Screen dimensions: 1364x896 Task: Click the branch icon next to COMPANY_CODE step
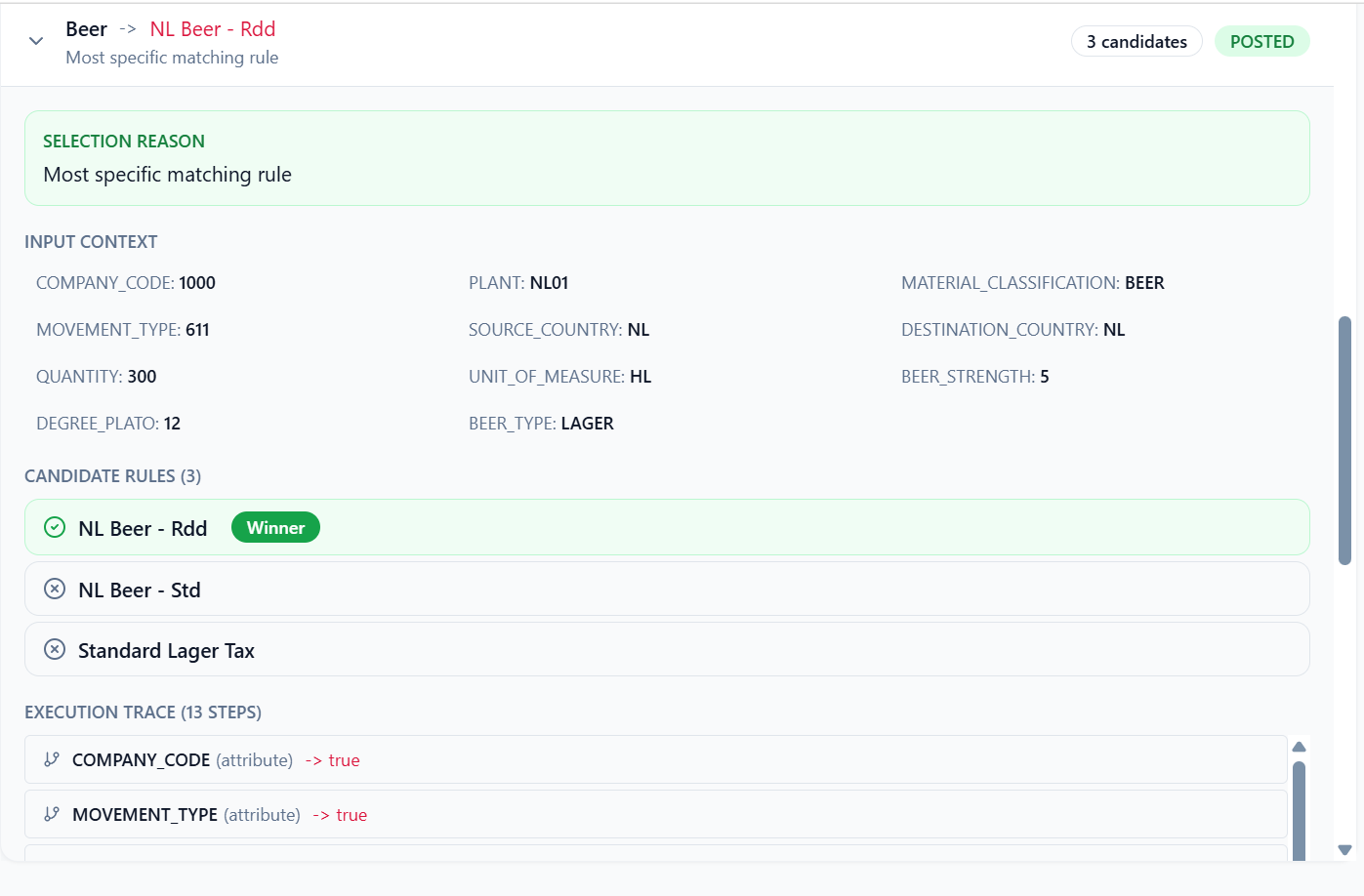click(52, 760)
